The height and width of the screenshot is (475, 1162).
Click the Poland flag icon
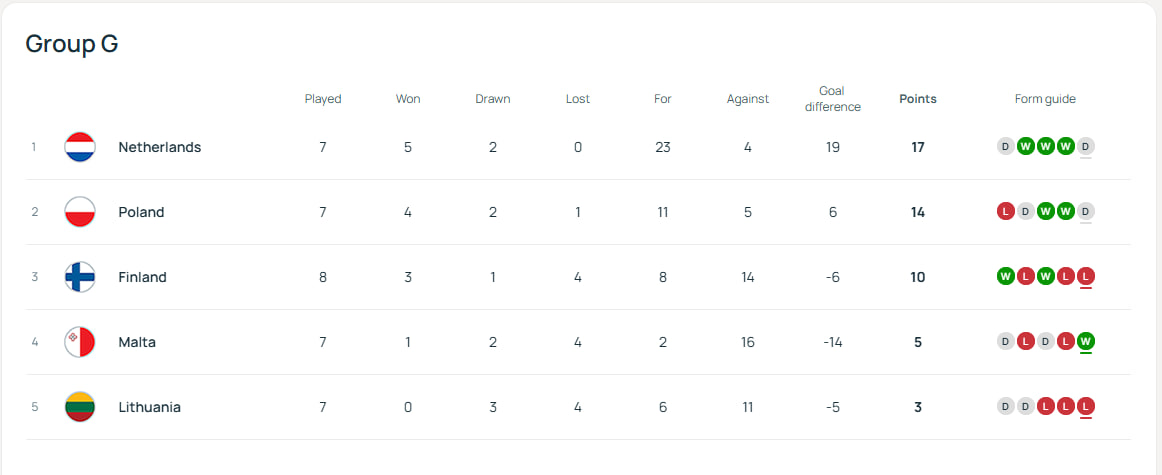tap(80, 212)
